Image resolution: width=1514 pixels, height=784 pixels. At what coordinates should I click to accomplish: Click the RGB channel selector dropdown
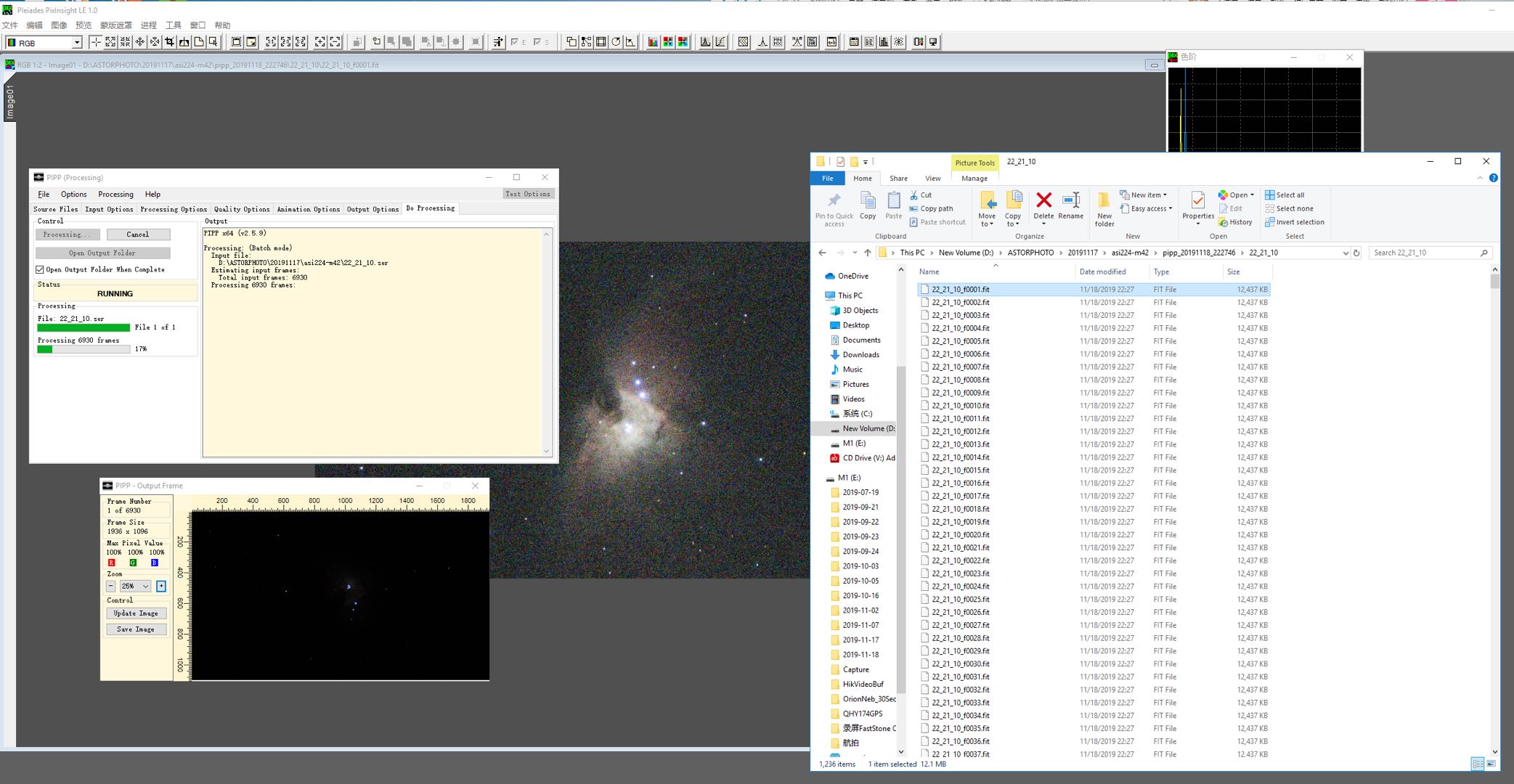coord(44,41)
